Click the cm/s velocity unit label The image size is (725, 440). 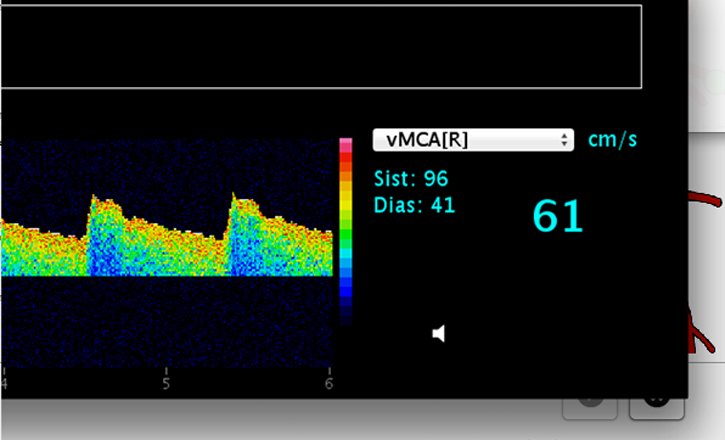(x=612, y=139)
